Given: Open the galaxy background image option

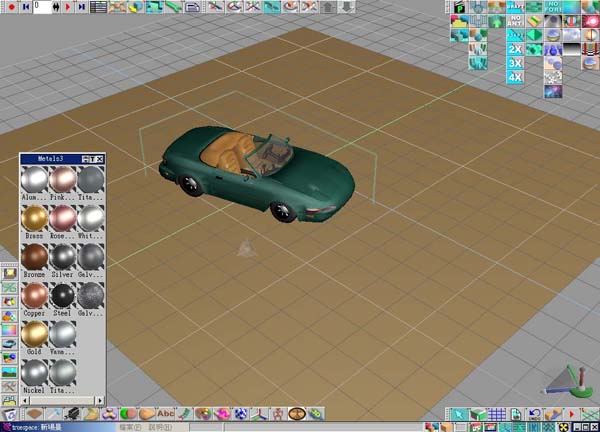Looking at the screenshot, I should (x=552, y=91).
